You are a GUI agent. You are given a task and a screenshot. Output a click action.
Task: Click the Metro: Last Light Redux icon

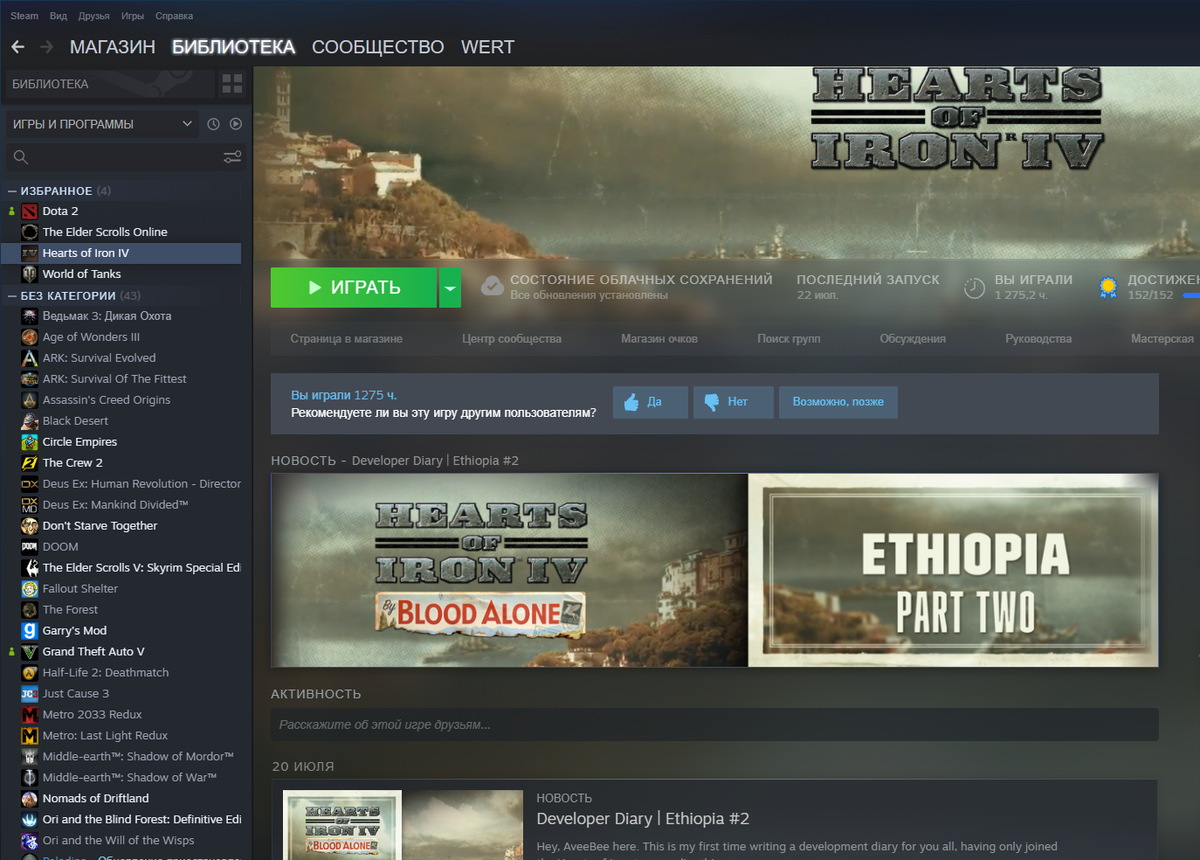pos(30,736)
